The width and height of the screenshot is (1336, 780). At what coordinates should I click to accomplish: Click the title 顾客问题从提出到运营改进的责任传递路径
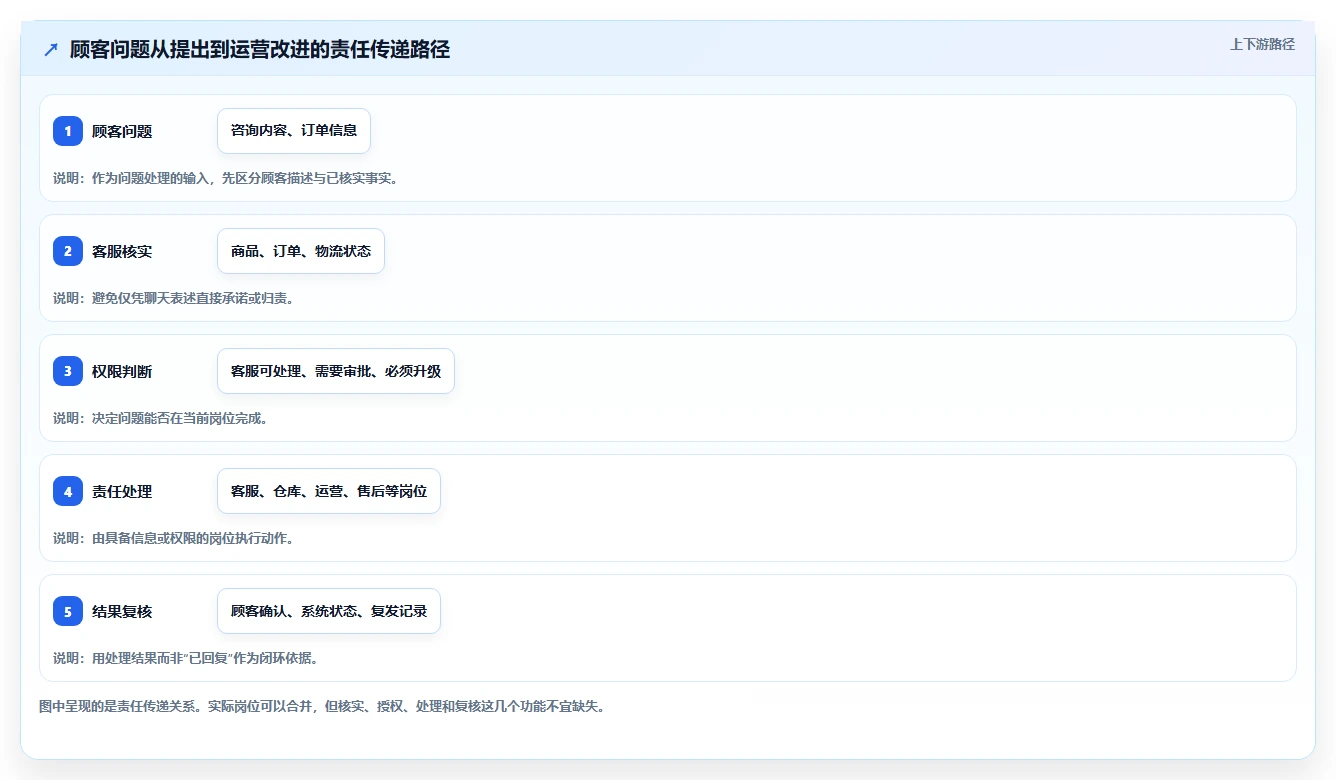[260, 49]
